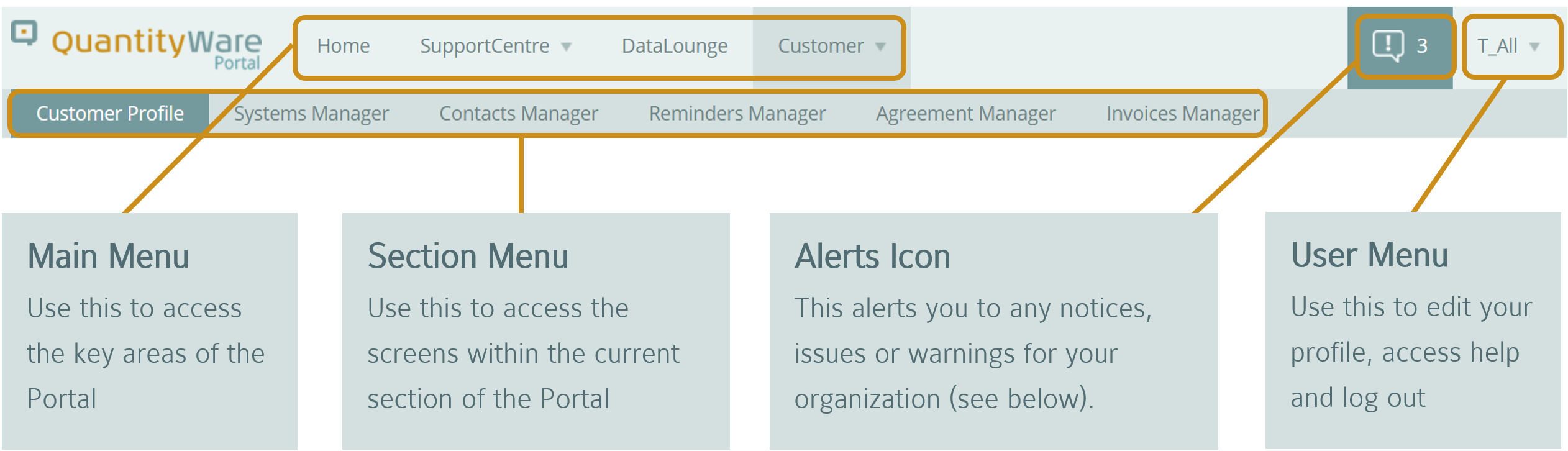Go to the Home menu item
Image resolution: width=1568 pixels, height=451 pixels.
[344, 46]
